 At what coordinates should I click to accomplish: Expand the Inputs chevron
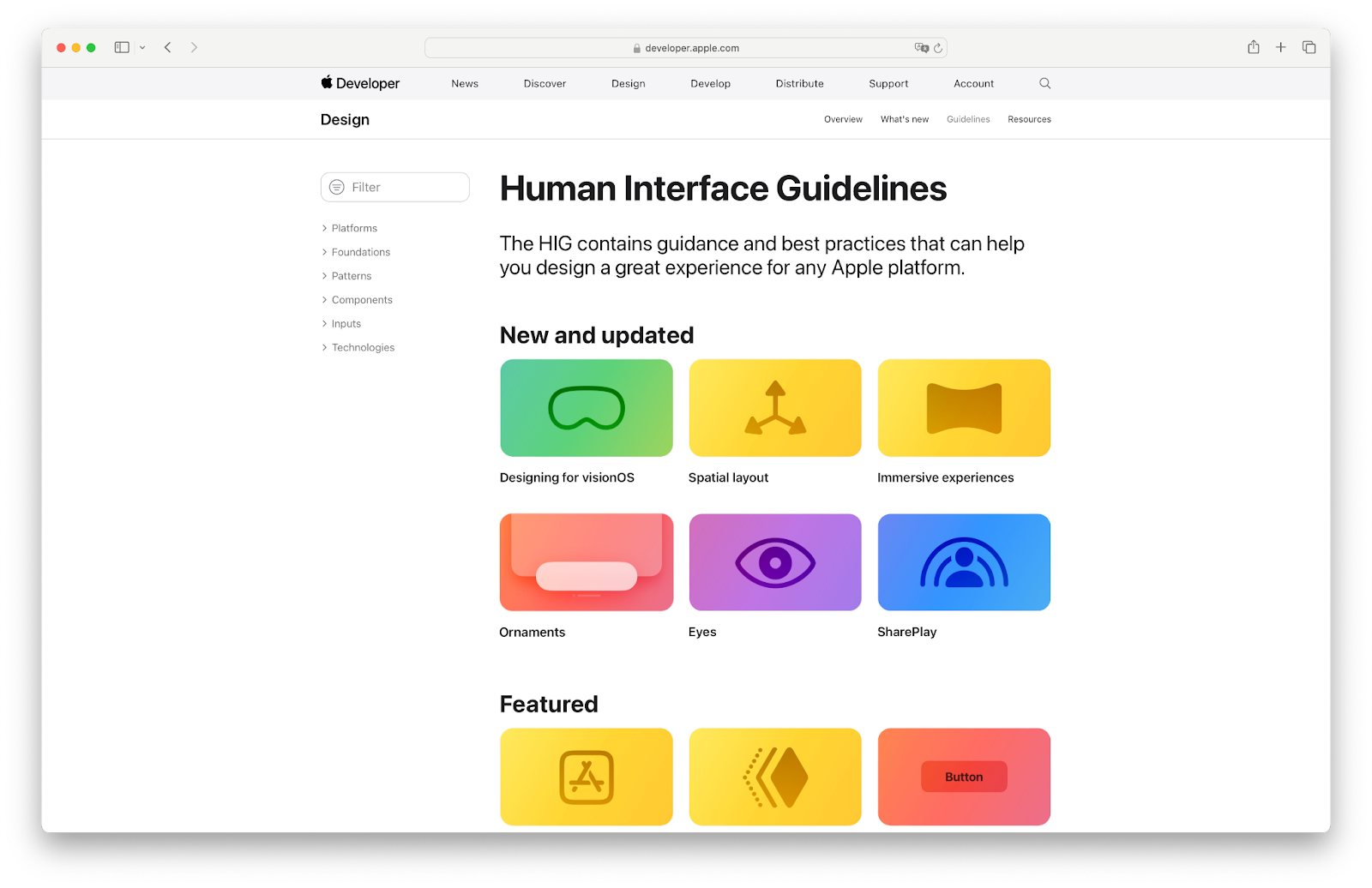[x=324, y=324]
